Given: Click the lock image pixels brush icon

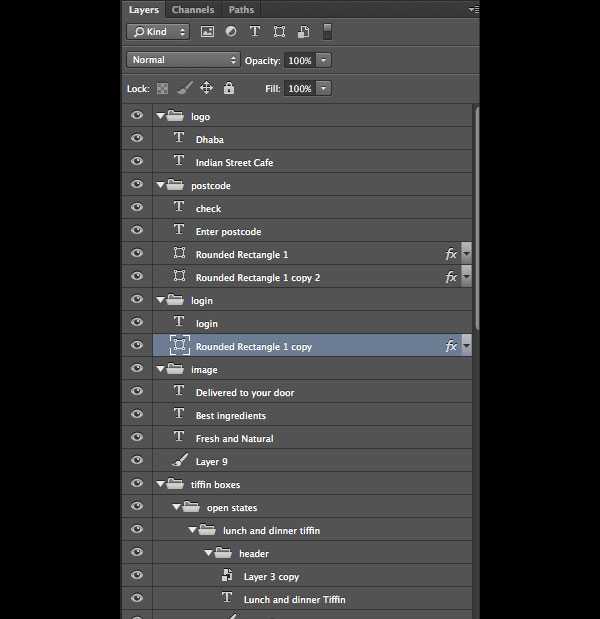Looking at the screenshot, I should tap(184, 89).
